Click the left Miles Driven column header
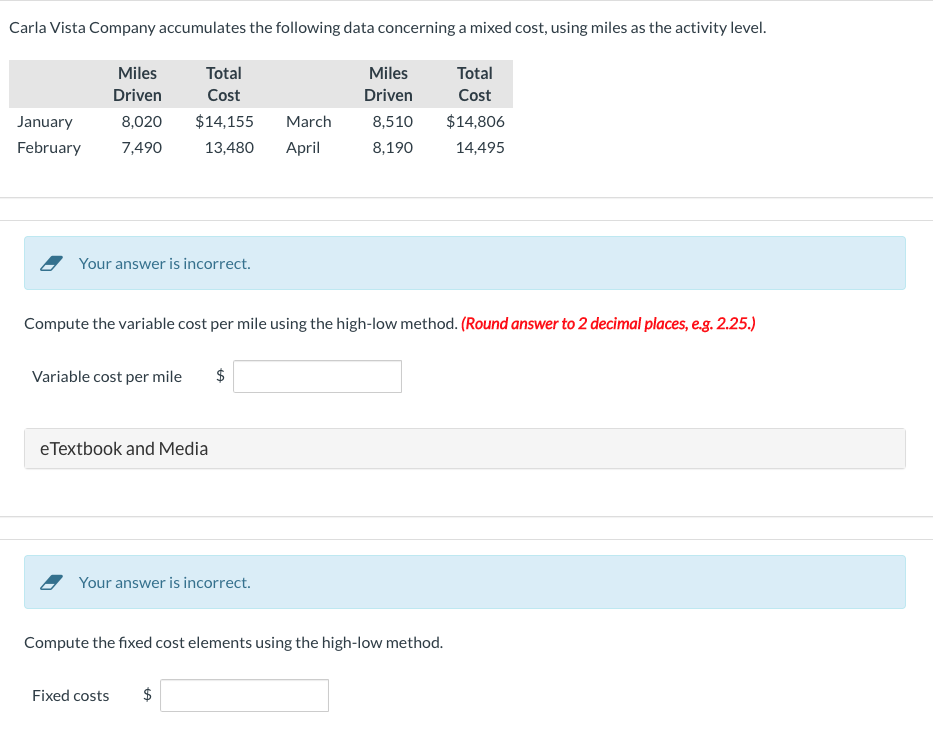The height and width of the screenshot is (739, 933). point(137,84)
